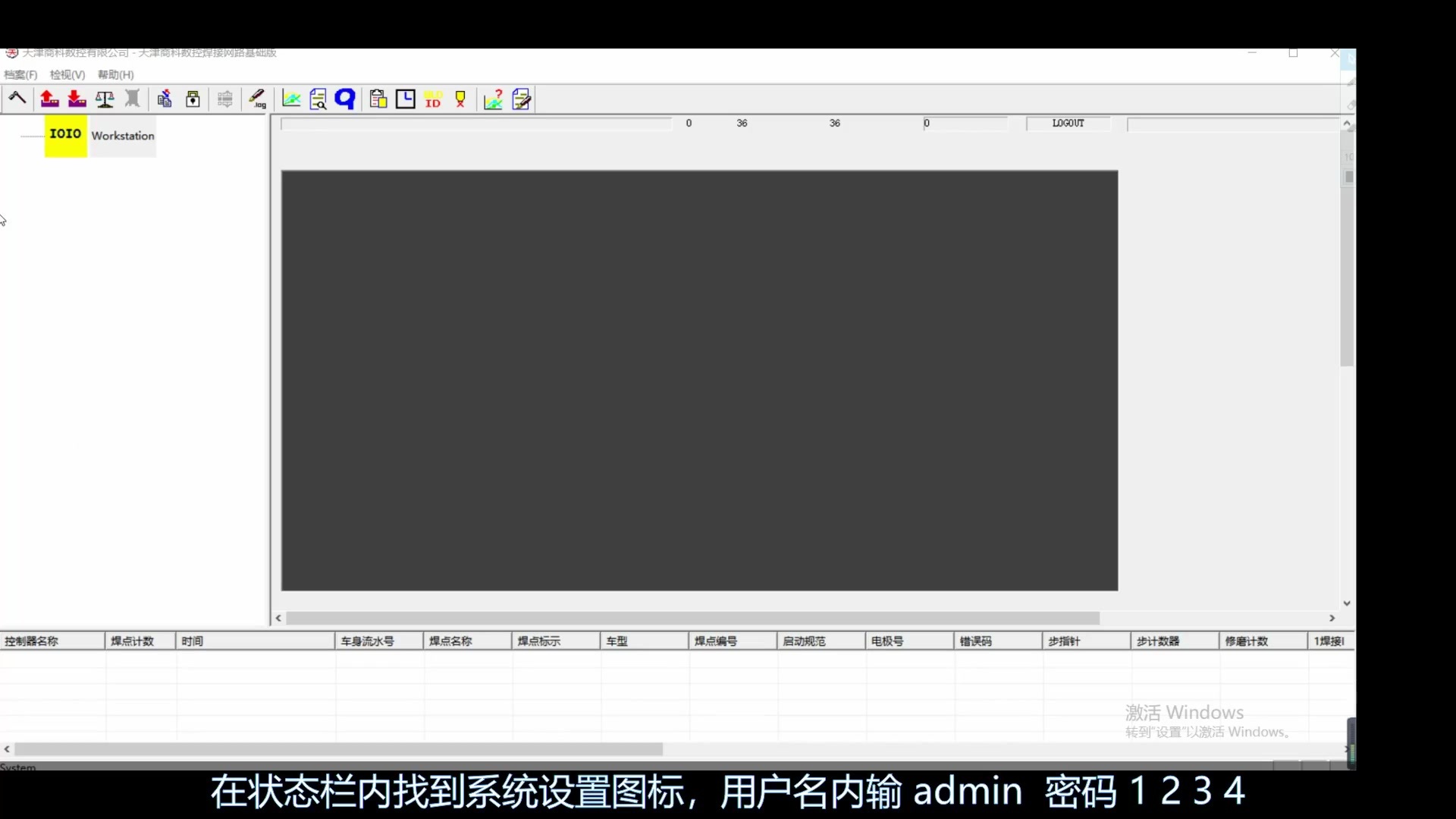
Task: Click the 步计数器 column header
Action: pos(1175,641)
